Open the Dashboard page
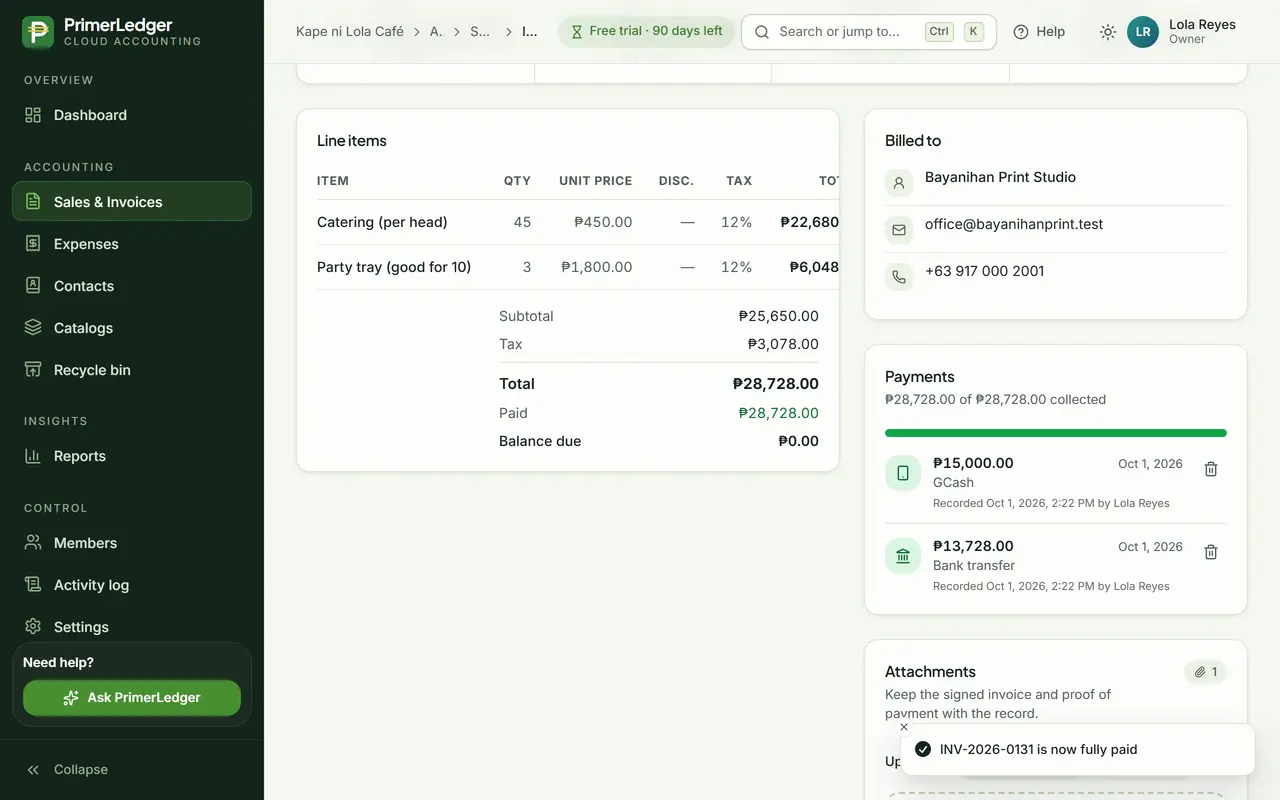 pyautogui.click(x=132, y=115)
